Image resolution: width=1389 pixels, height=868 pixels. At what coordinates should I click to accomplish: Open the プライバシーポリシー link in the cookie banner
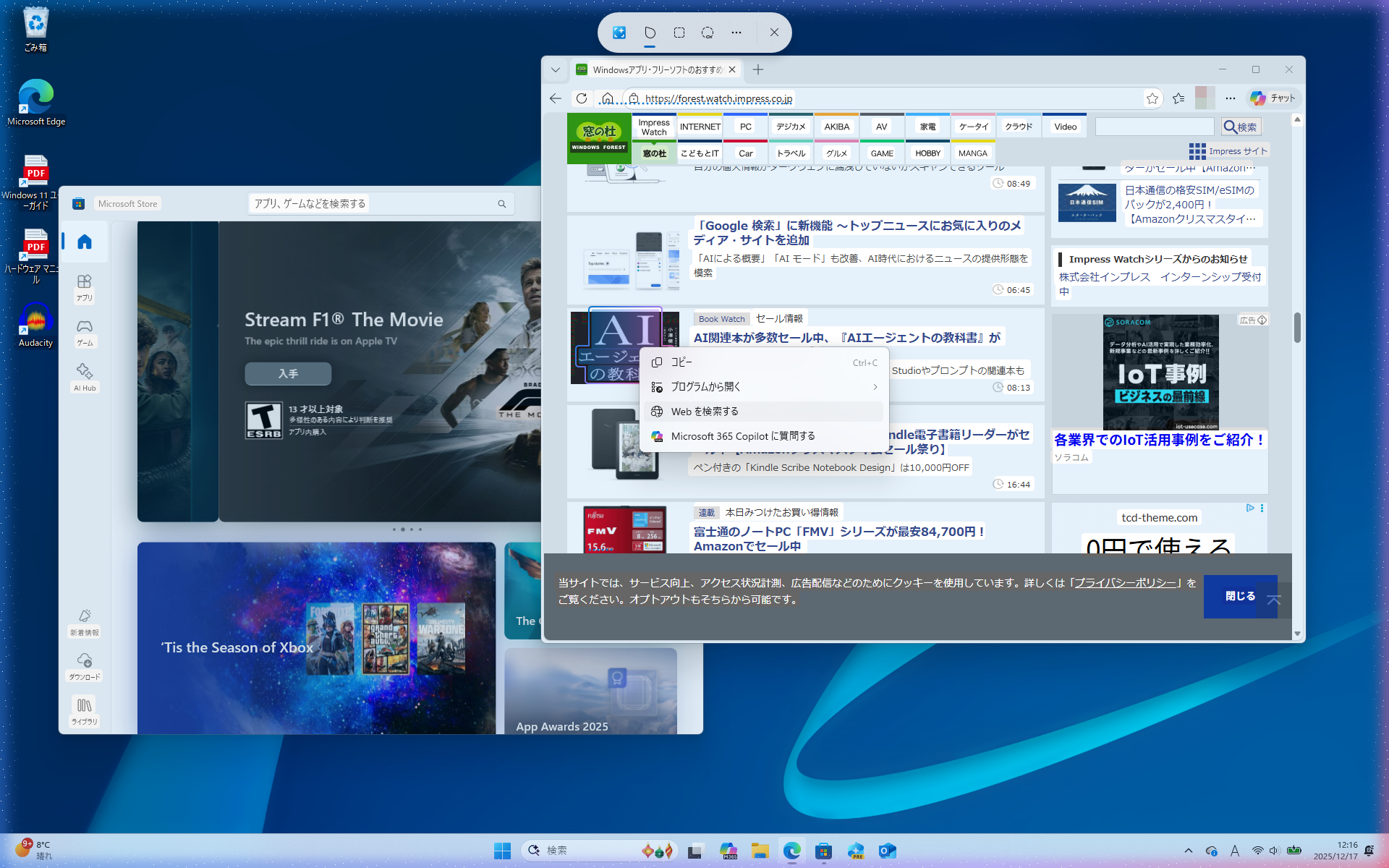point(1126,582)
